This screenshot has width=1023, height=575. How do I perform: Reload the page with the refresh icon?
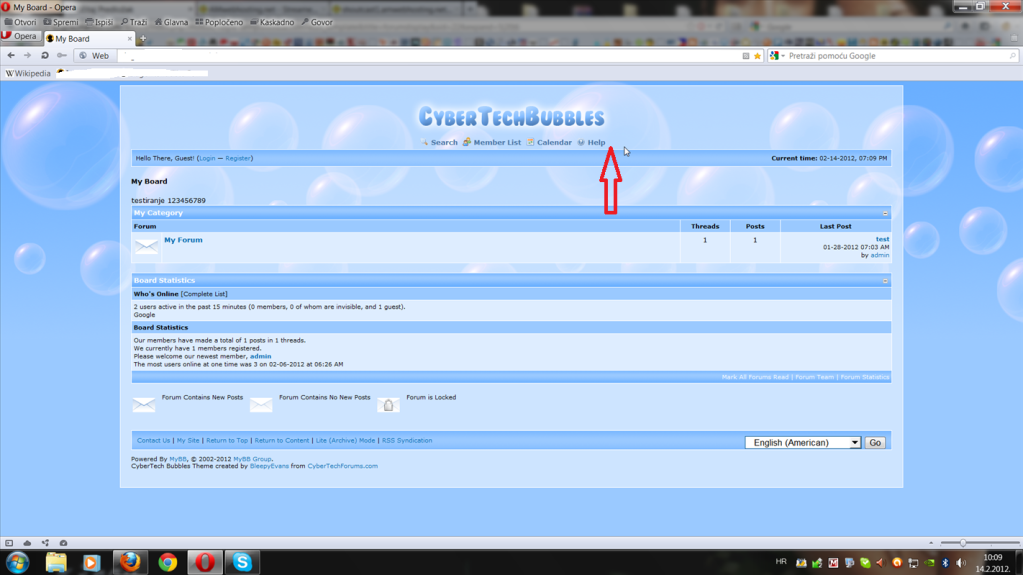point(45,55)
